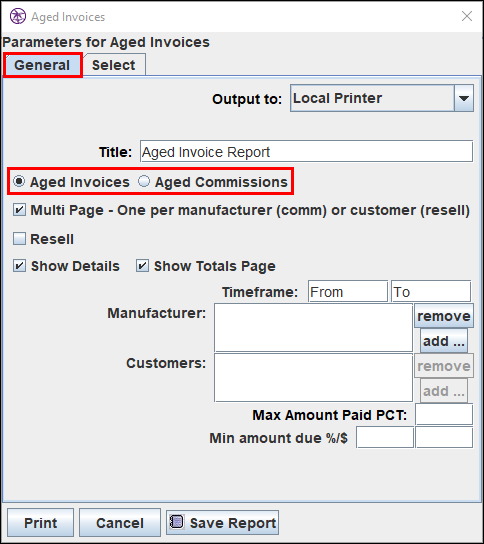This screenshot has width=484, height=544.
Task: Open the Local Printer combo box
Action: pyautogui.click(x=382, y=98)
